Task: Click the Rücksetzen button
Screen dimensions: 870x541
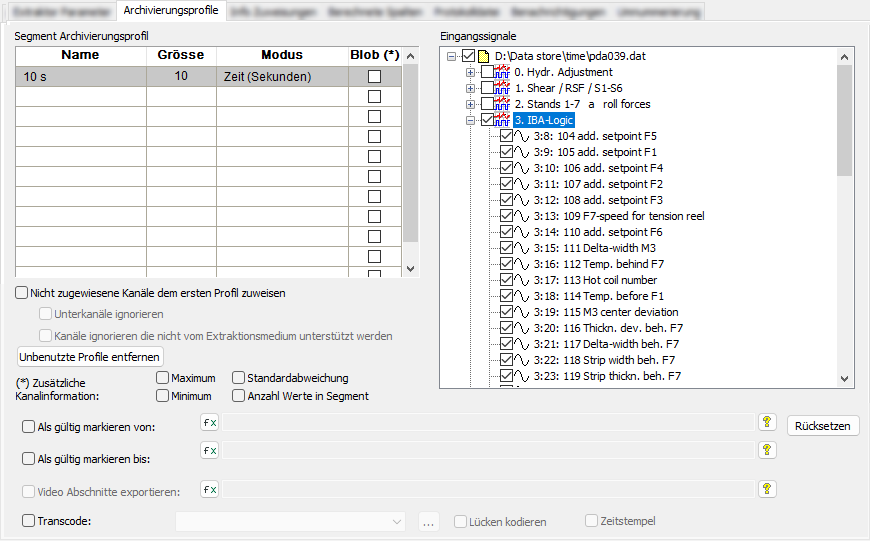Action: (823, 426)
